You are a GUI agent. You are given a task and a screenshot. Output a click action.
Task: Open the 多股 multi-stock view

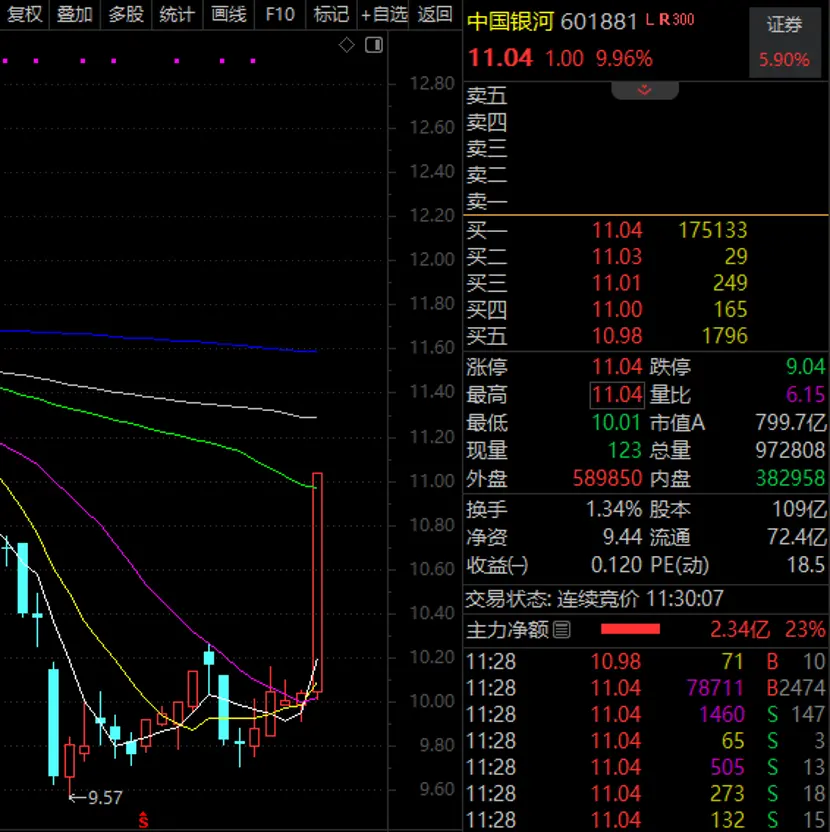(126, 14)
